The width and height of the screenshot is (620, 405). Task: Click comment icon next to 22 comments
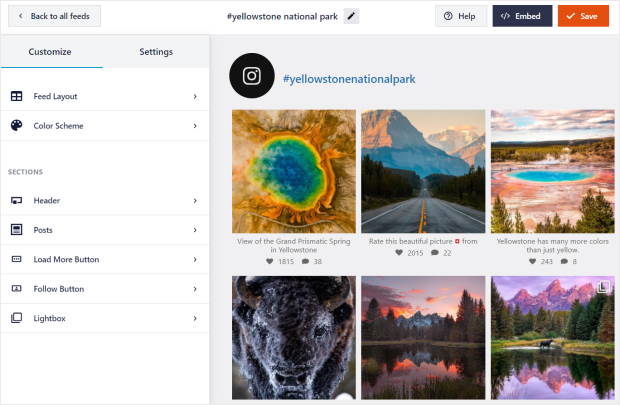pyautogui.click(x=435, y=253)
